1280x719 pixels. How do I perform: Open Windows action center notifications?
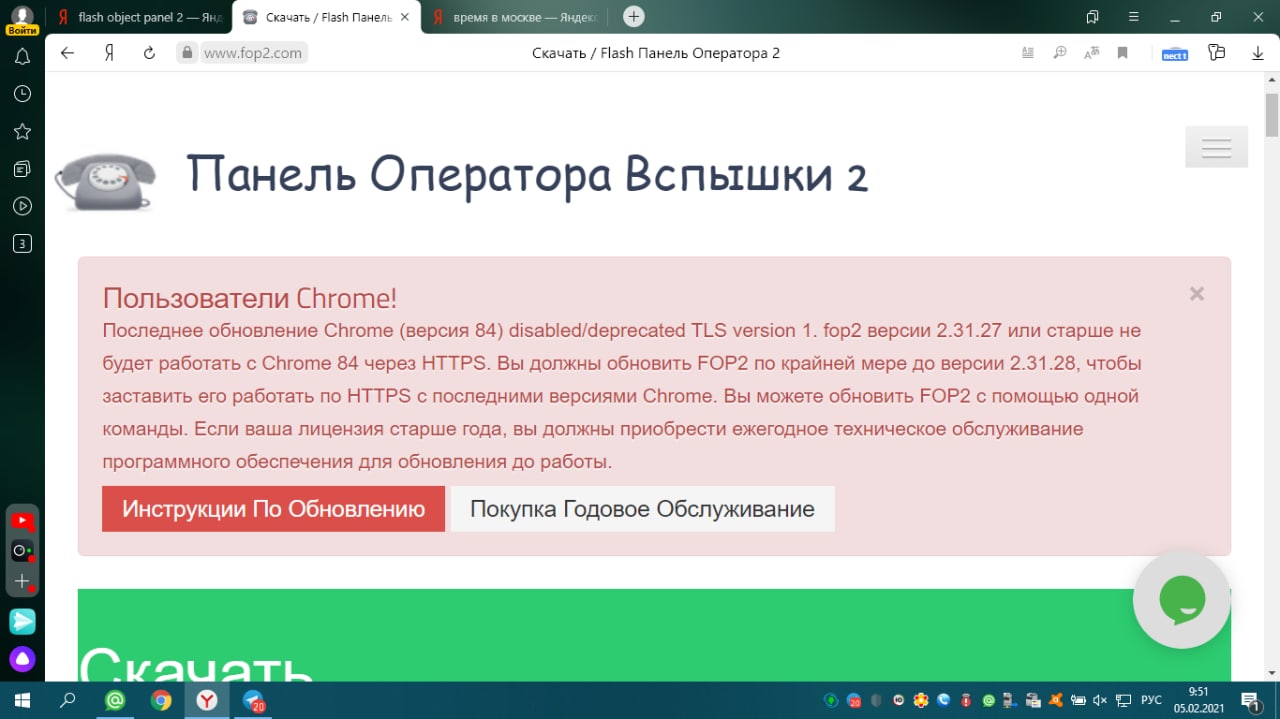[x=1250, y=700]
